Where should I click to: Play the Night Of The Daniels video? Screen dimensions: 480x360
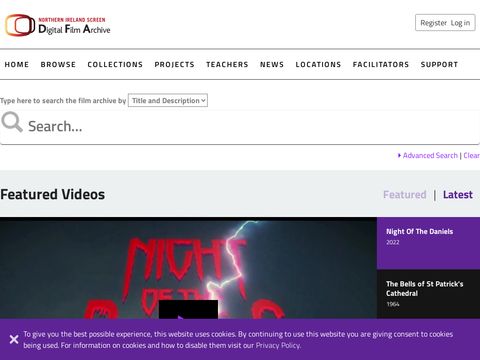pos(188,310)
